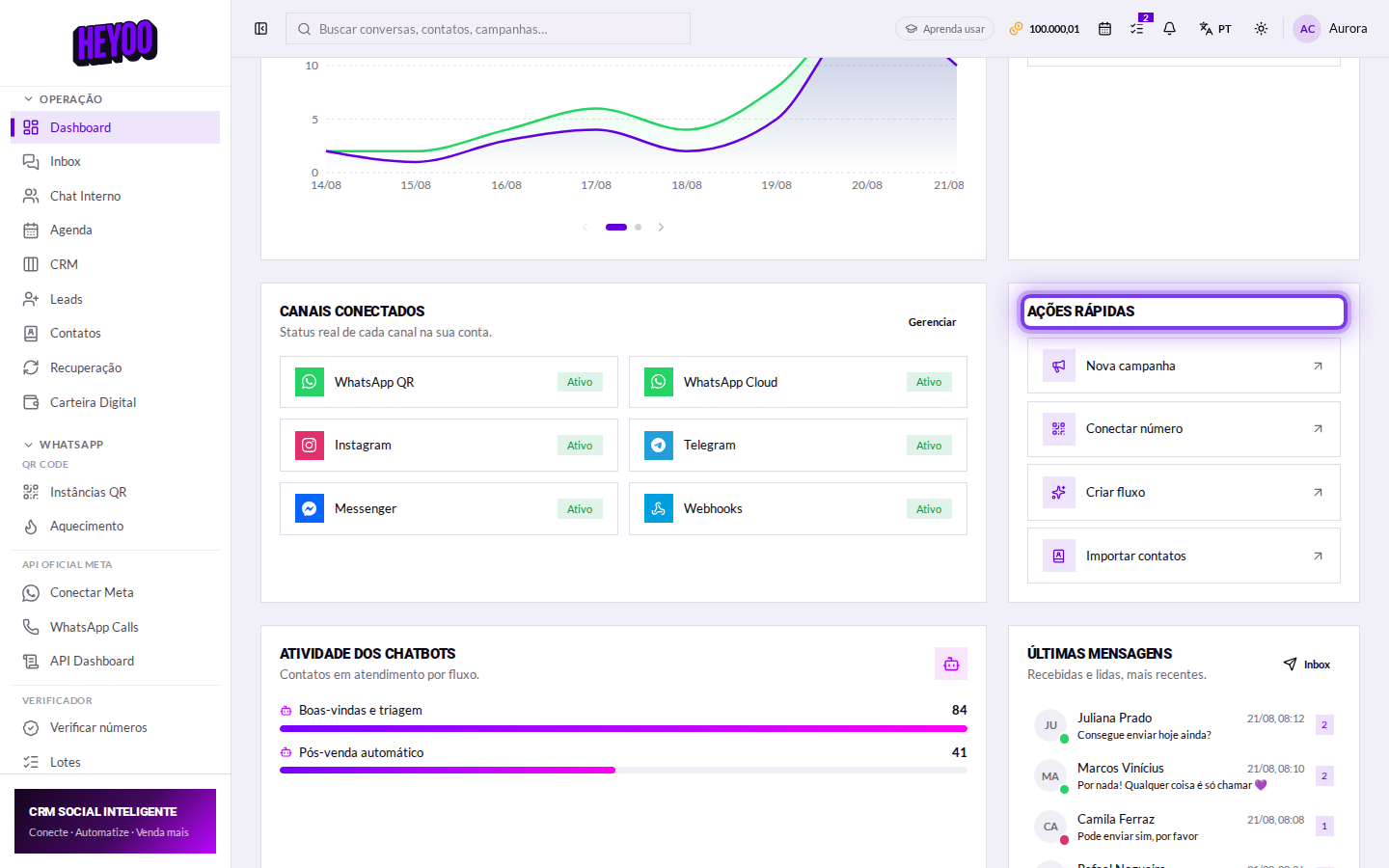Image resolution: width=1389 pixels, height=868 pixels.
Task: Open Aquecimento in sidebar
Action: tap(116, 527)
